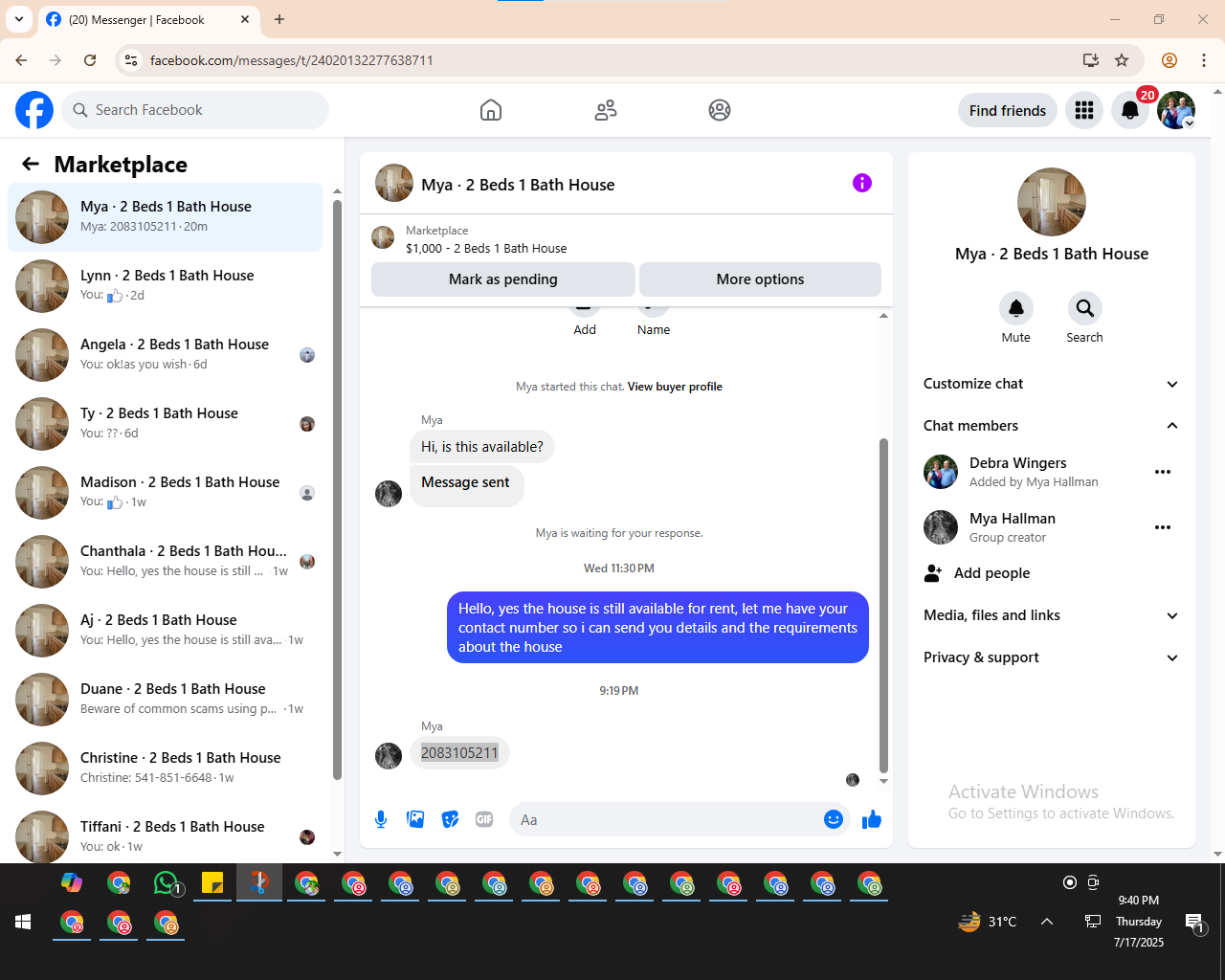Click the 2083105211 message from Mya
The height and width of the screenshot is (980, 1225).
(459, 753)
